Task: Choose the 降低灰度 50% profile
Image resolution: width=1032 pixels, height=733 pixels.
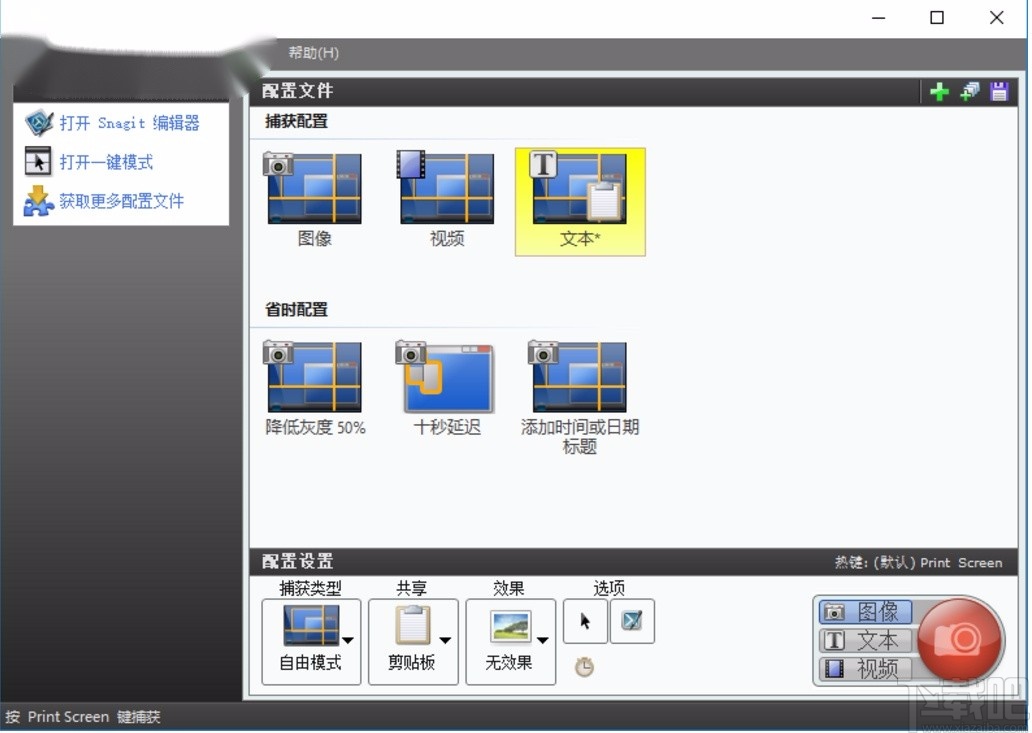Action: (x=315, y=389)
